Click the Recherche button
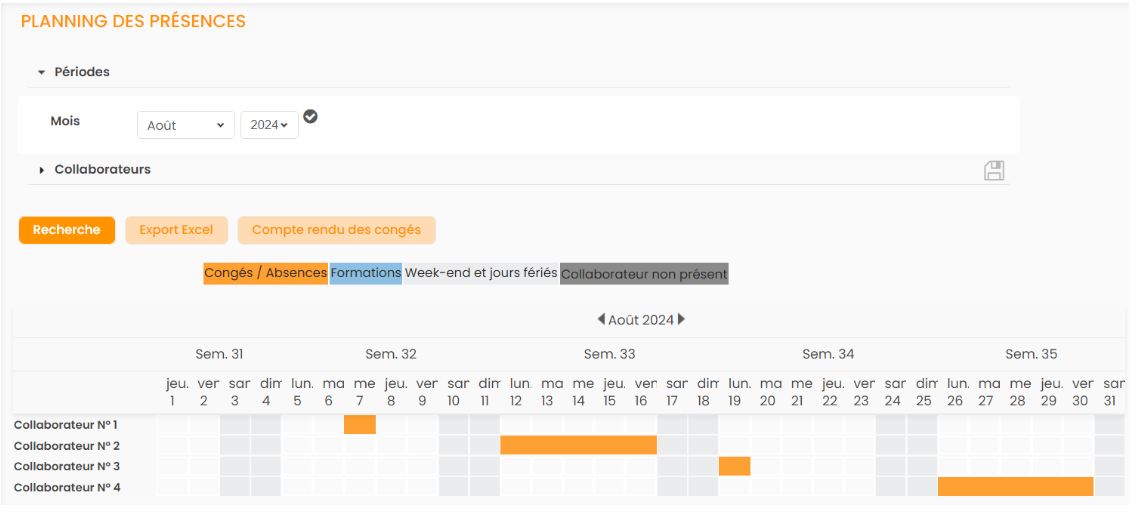Image resolution: width=1136 pixels, height=514 pixels. [67, 230]
